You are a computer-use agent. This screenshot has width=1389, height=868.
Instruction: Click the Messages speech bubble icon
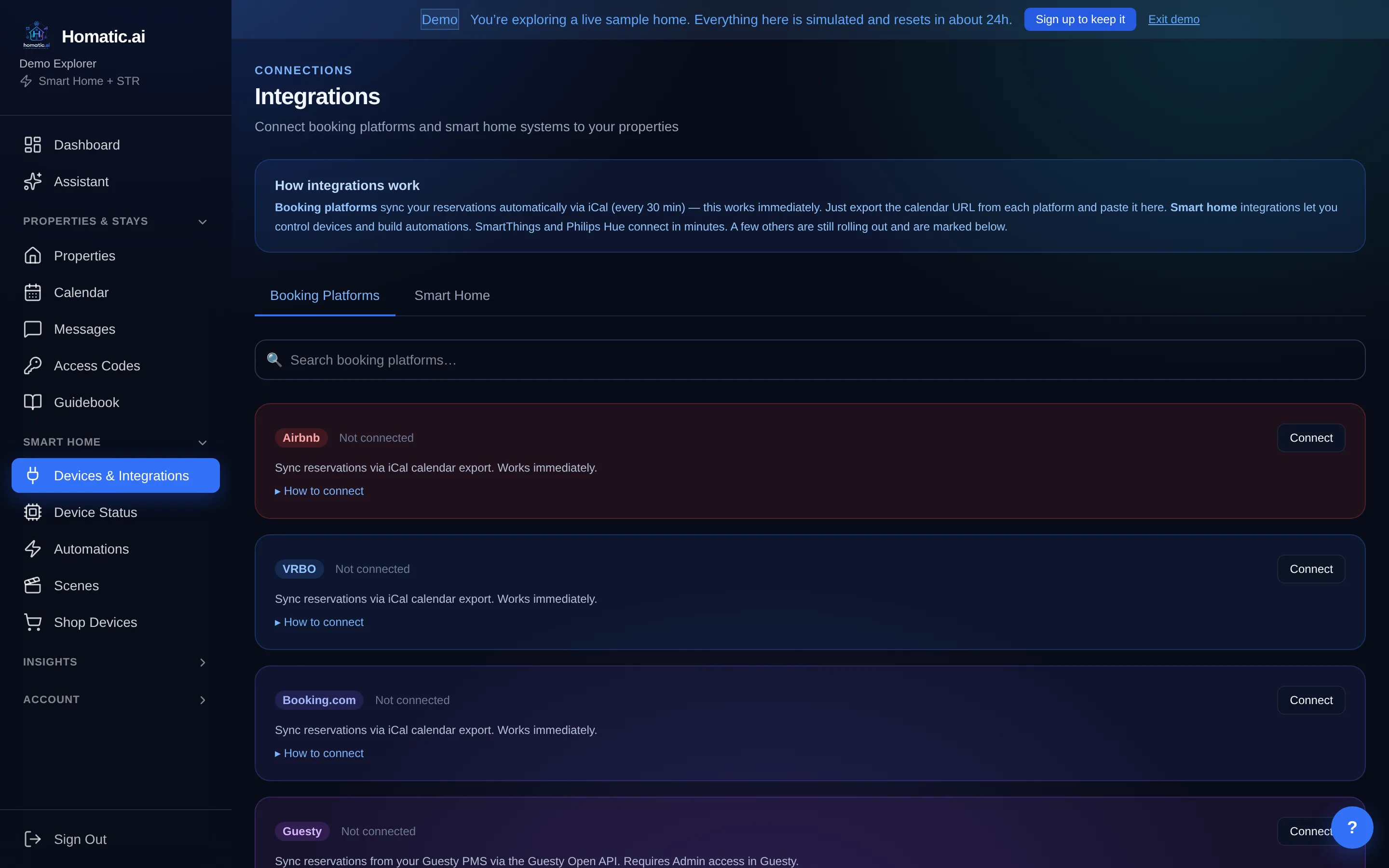point(33,329)
